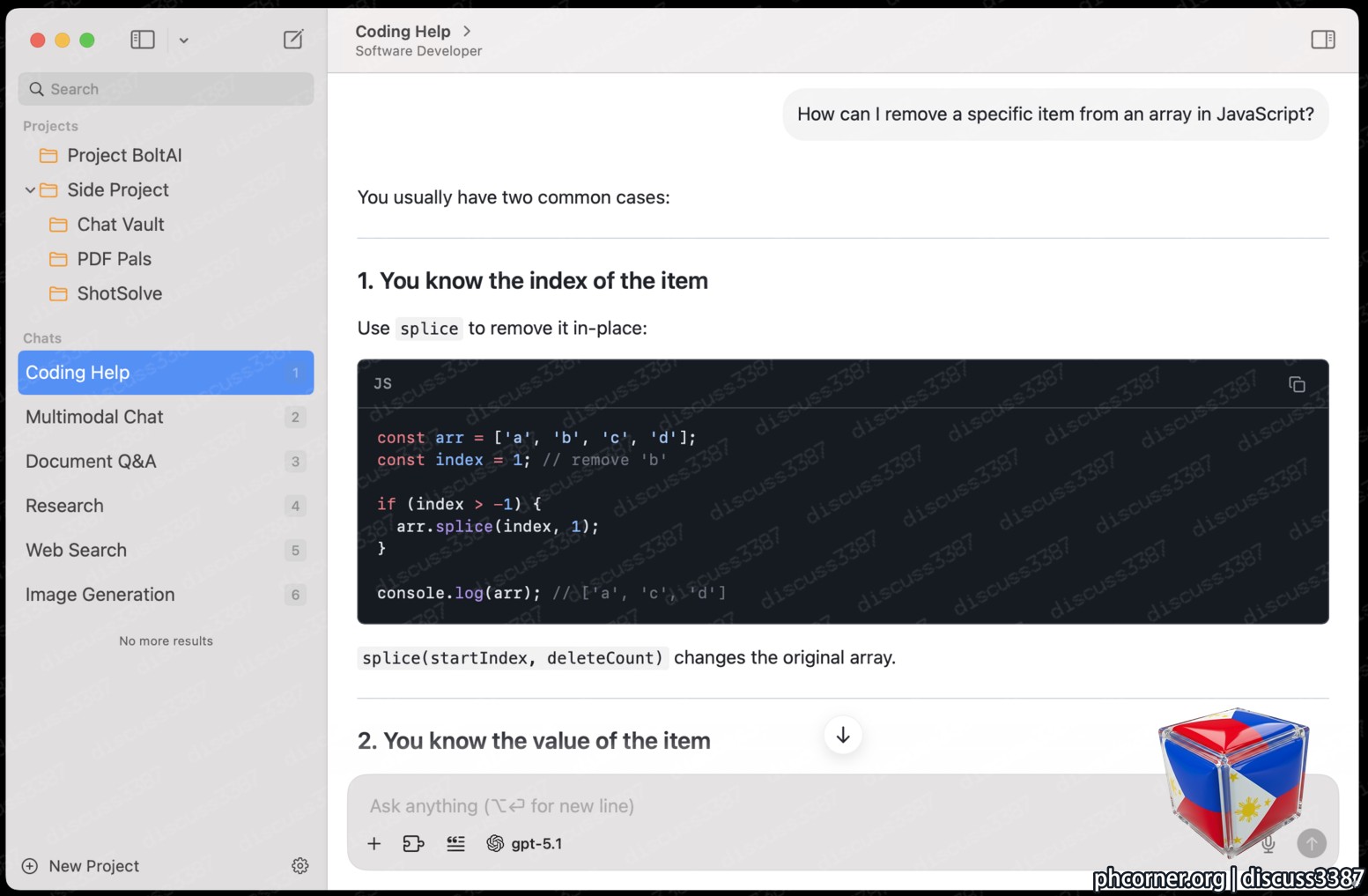Click the inline code "splice"

pos(429,329)
